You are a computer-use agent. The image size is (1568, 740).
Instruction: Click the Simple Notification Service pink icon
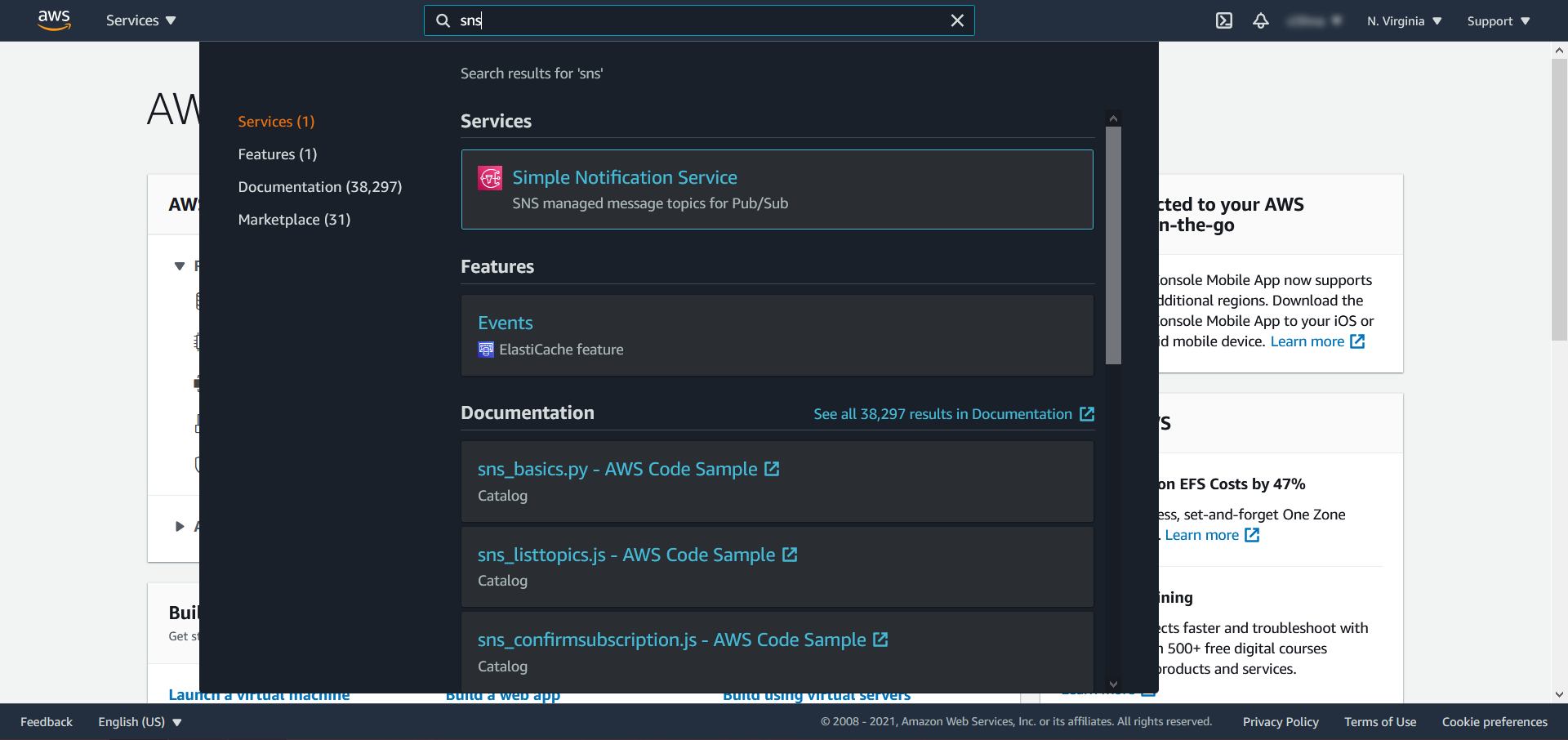(x=490, y=177)
